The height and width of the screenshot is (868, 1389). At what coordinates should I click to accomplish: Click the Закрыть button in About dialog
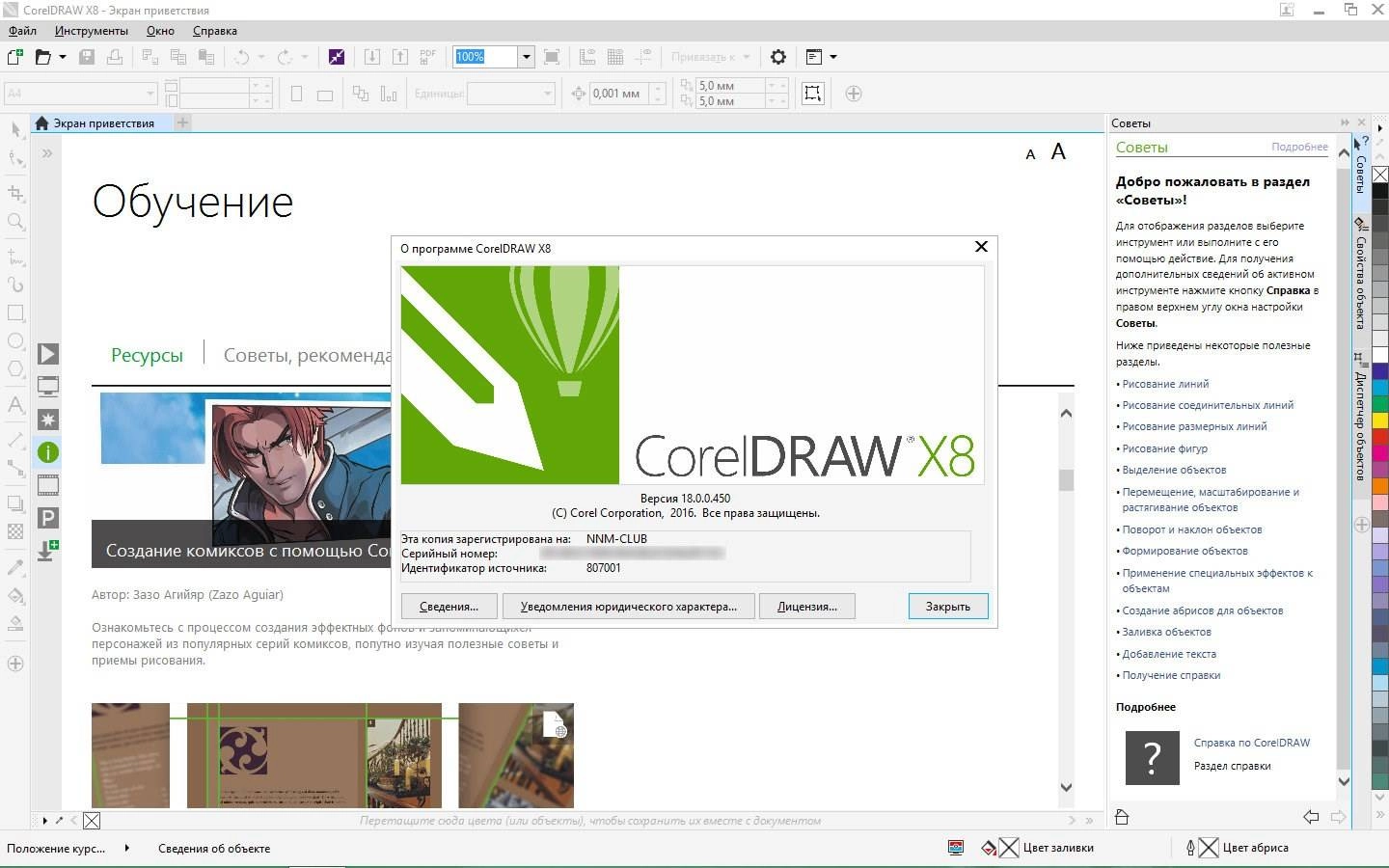pyautogui.click(x=948, y=607)
